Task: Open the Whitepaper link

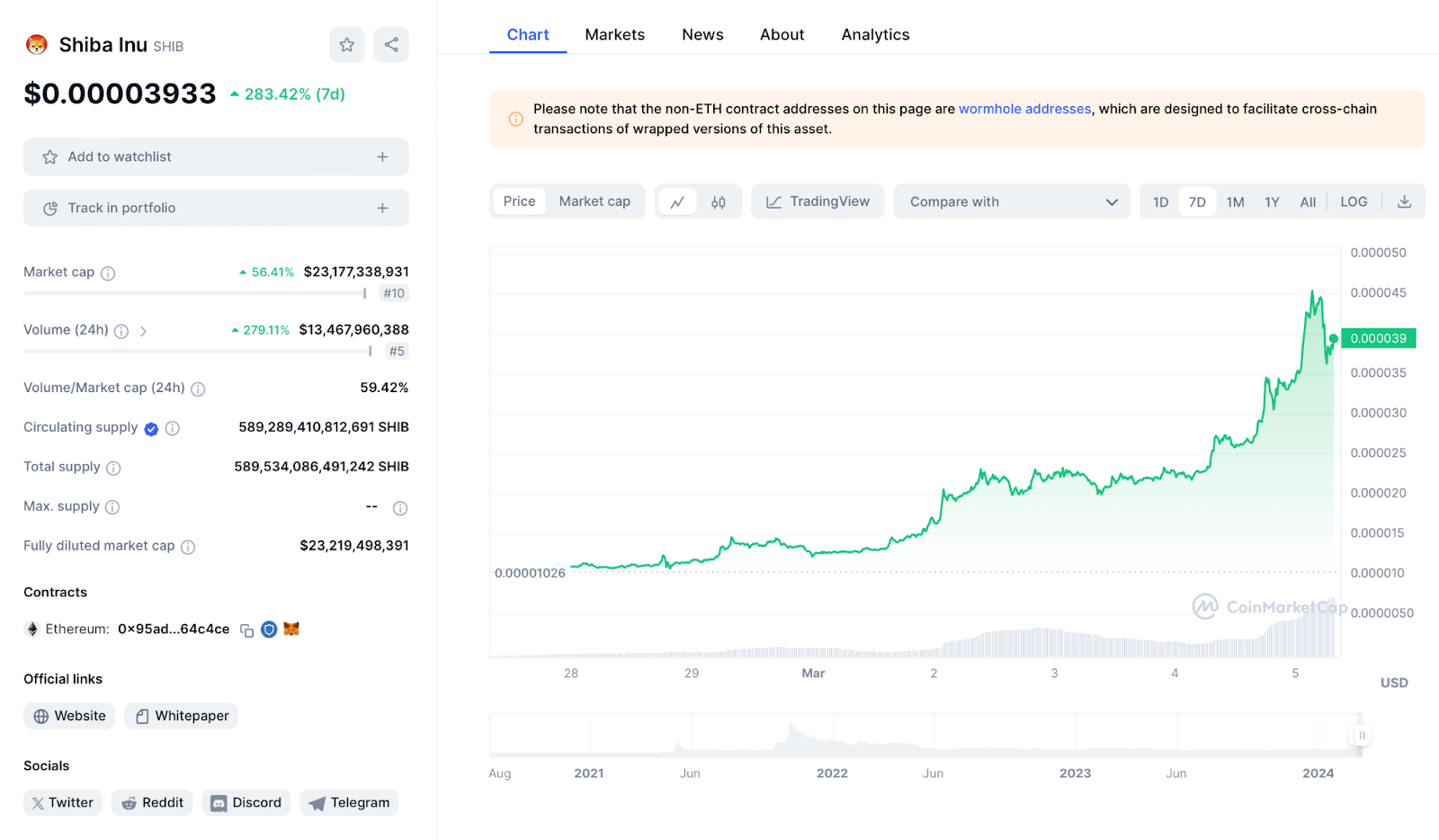Action: 181,716
